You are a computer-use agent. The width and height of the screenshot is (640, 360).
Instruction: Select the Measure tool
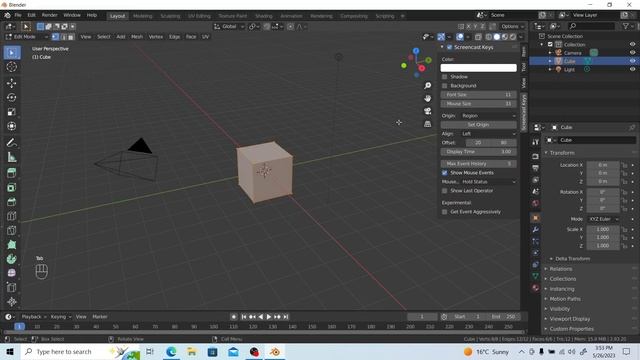(x=12, y=157)
